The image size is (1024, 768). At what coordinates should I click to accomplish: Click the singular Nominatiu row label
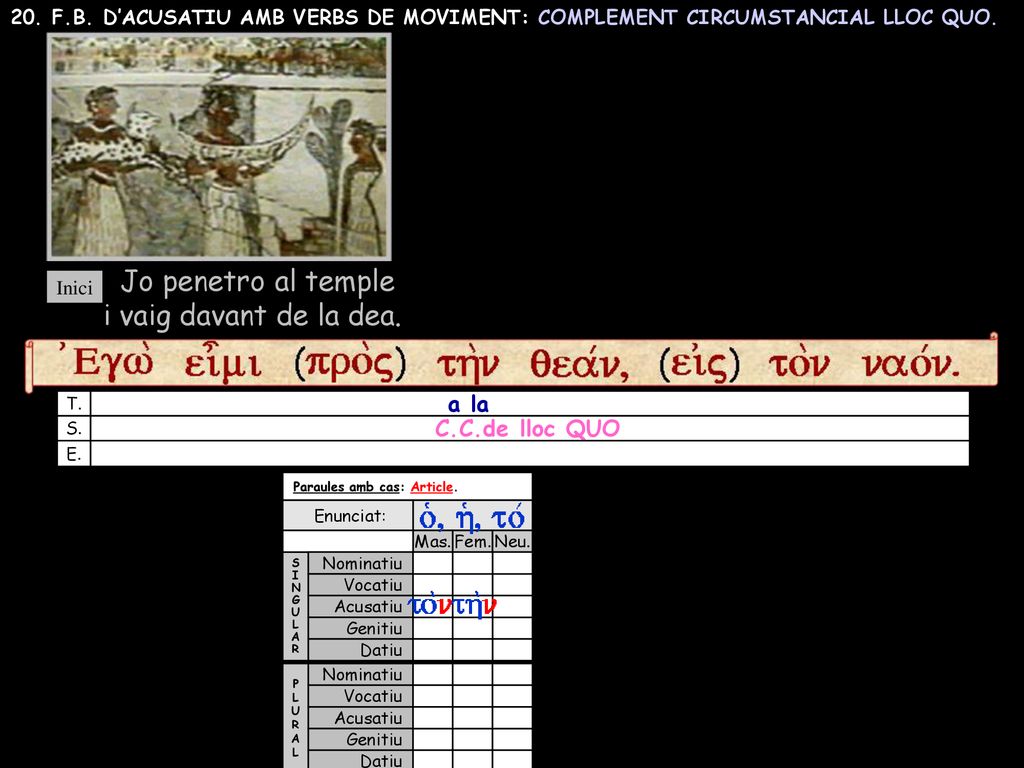pos(360,563)
